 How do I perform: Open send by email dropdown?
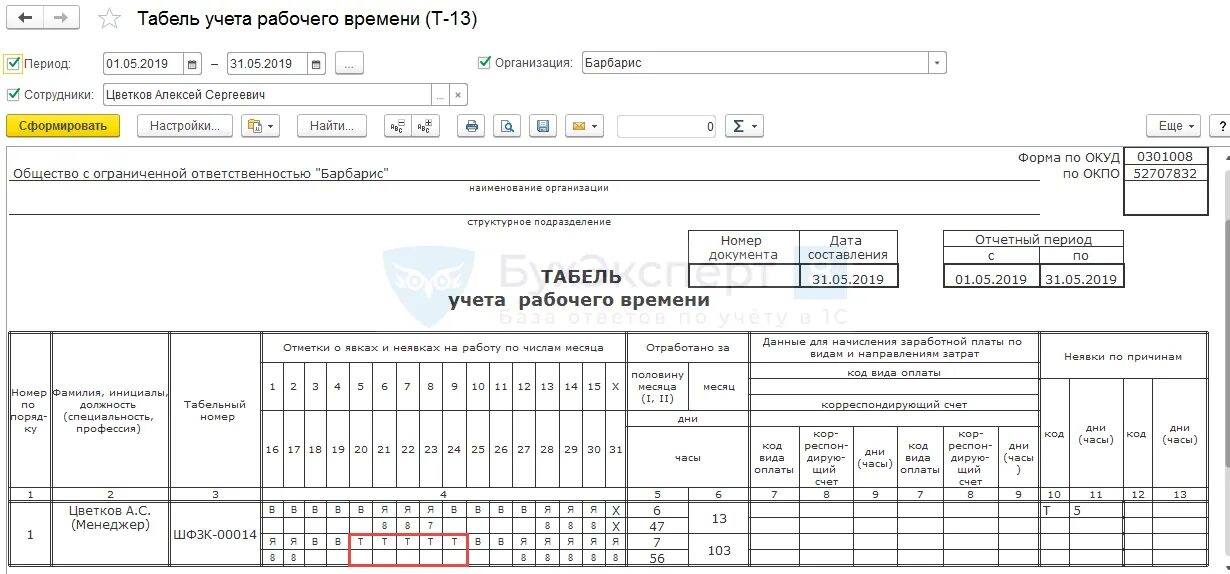[584, 126]
